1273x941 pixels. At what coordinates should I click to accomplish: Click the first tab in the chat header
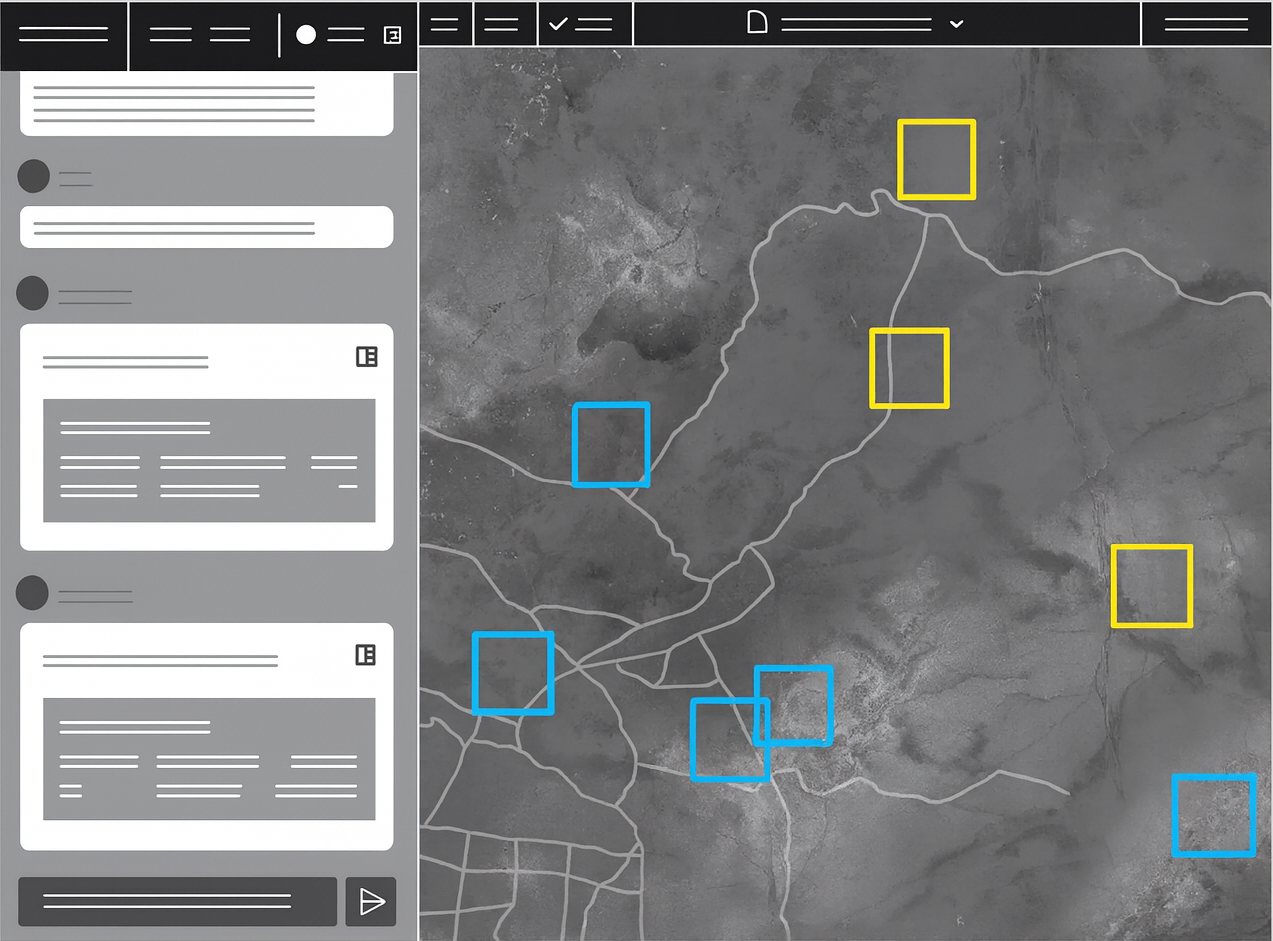[x=170, y=35]
